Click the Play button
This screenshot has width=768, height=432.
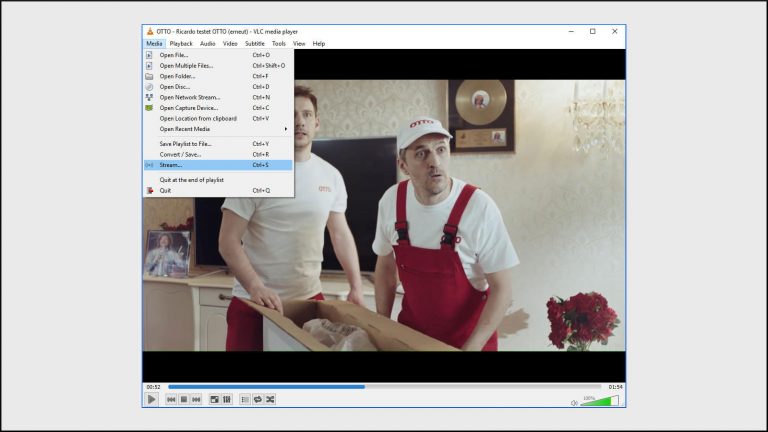coord(151,400)
